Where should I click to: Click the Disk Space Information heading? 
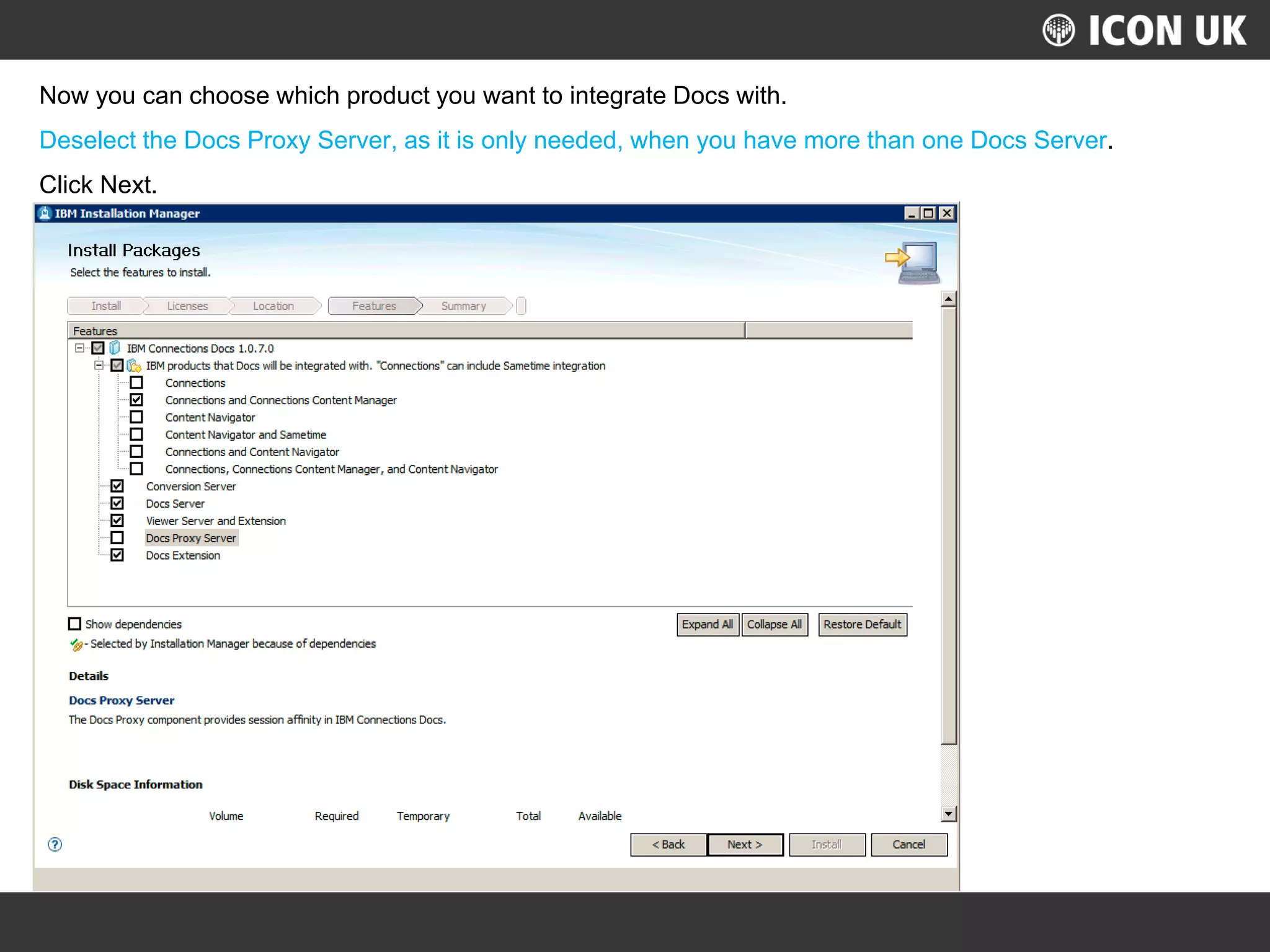tap(136, 785)
